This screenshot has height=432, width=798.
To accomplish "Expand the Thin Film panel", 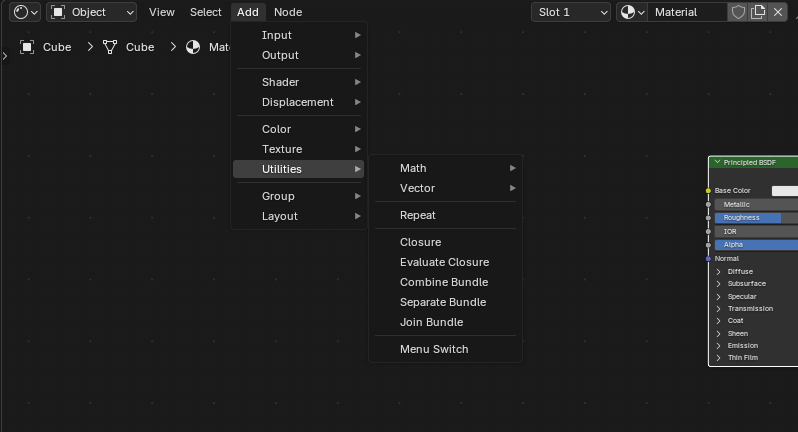I will point(718,358).
